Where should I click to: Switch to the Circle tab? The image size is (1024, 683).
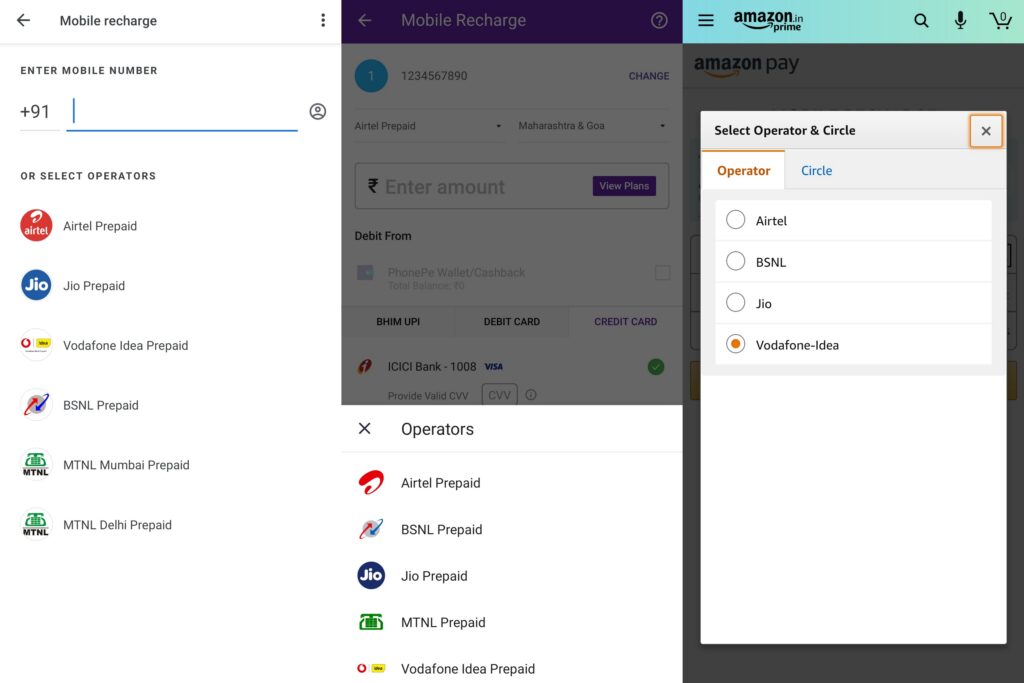816,170
